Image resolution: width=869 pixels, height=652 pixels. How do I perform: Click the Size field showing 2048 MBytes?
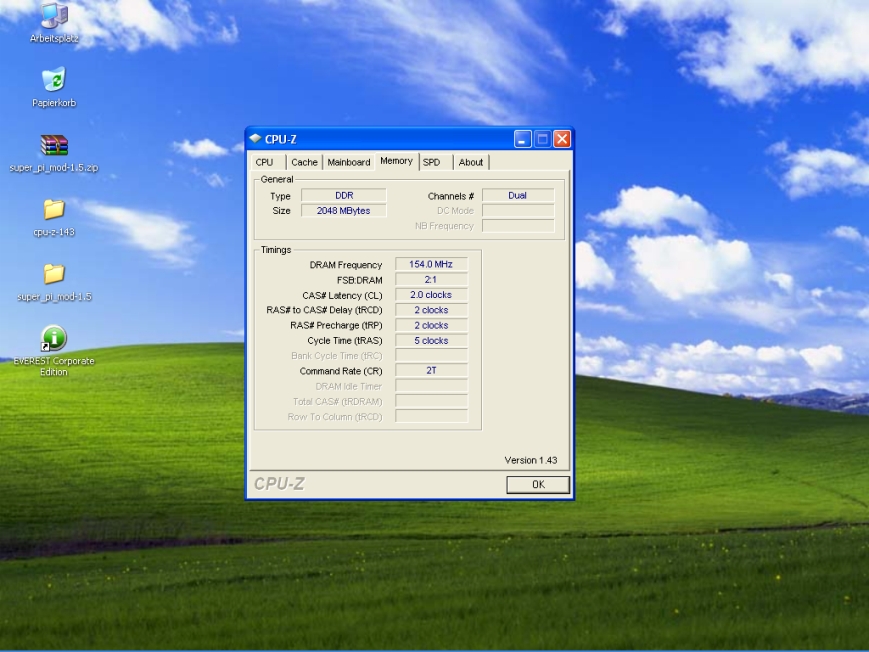[344, 211]
